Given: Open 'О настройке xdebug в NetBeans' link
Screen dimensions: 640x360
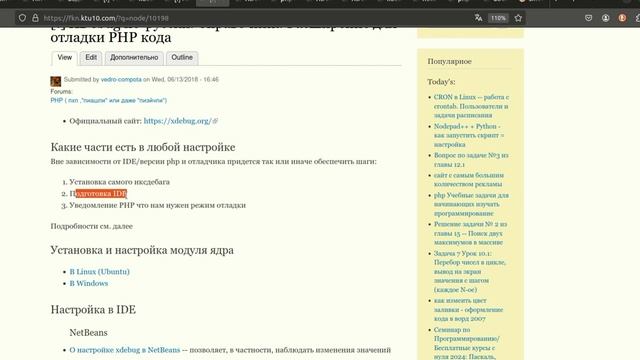Looking at the screenshot, I should [124, 350].
